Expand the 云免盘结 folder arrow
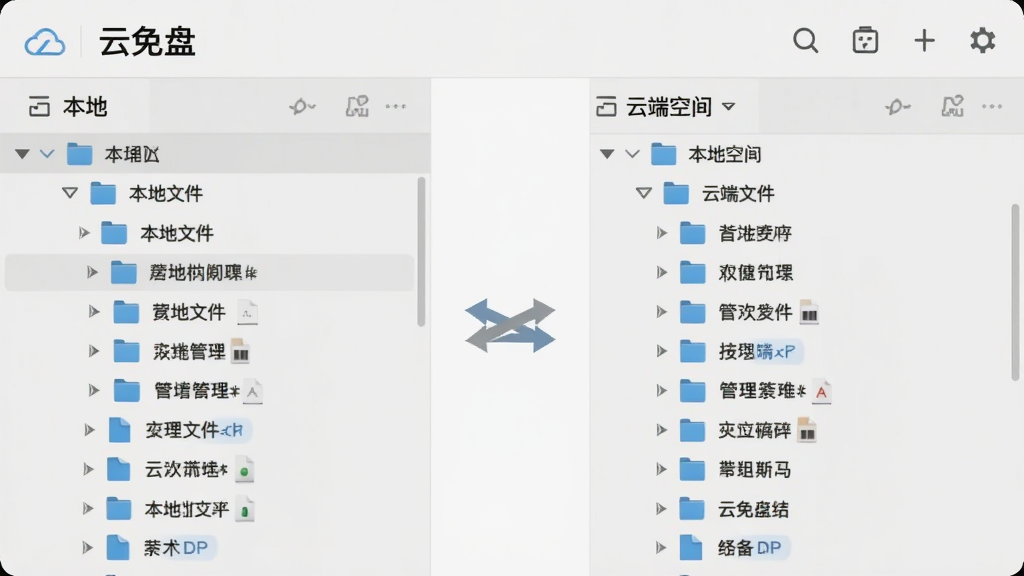This screenshot has height=576, width=1024. tap(661, 509)
